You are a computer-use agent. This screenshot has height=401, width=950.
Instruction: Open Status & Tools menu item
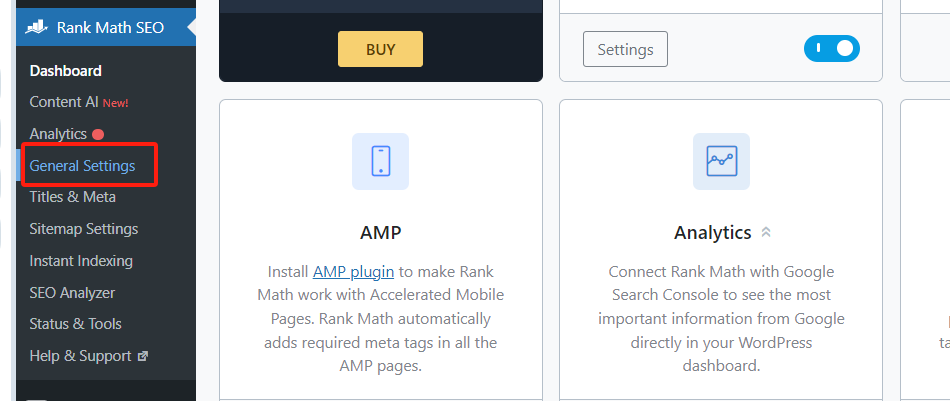[x=76, y=324]
